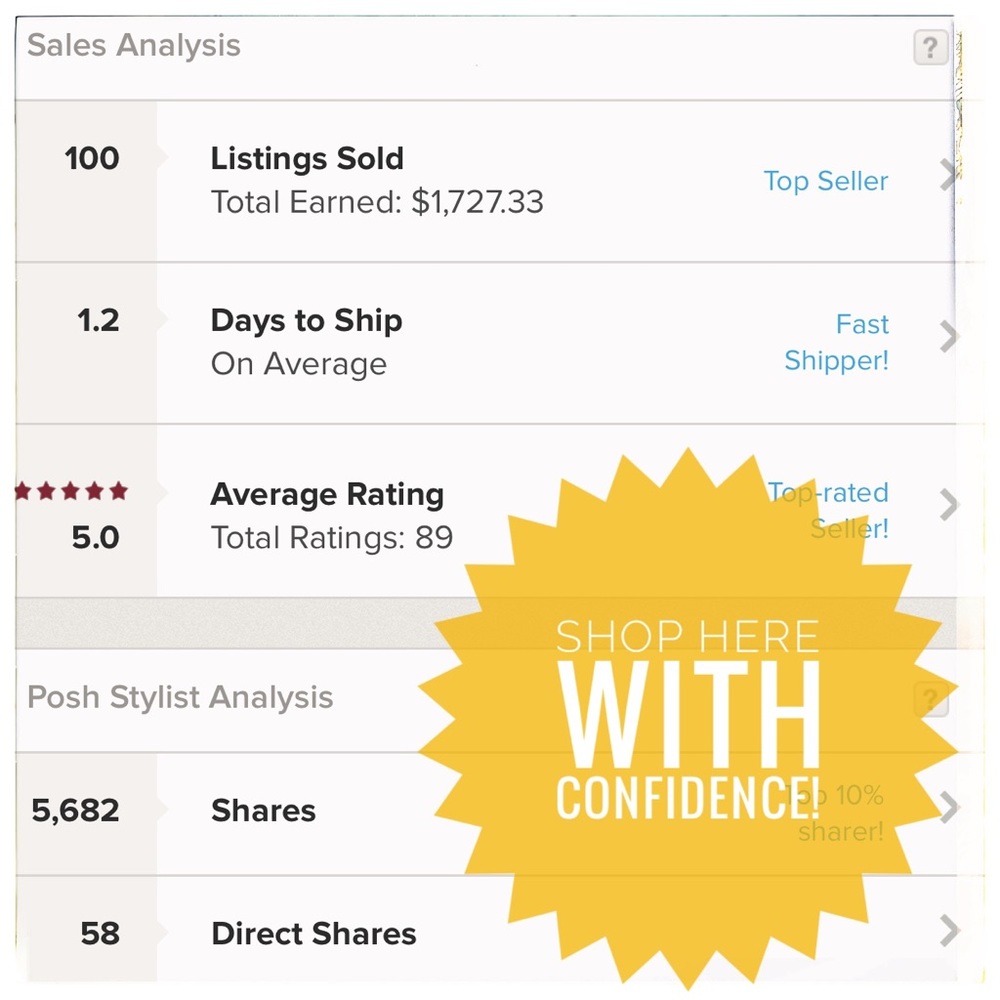Open the Sales Analysis help icon

point(931,47)
